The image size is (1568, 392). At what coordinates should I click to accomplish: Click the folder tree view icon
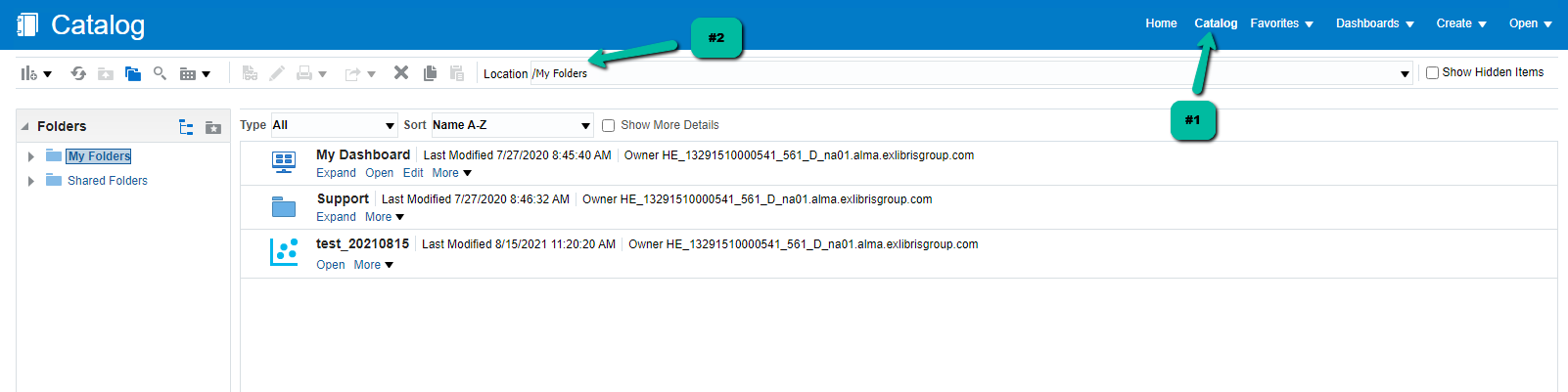click(186, 127)
